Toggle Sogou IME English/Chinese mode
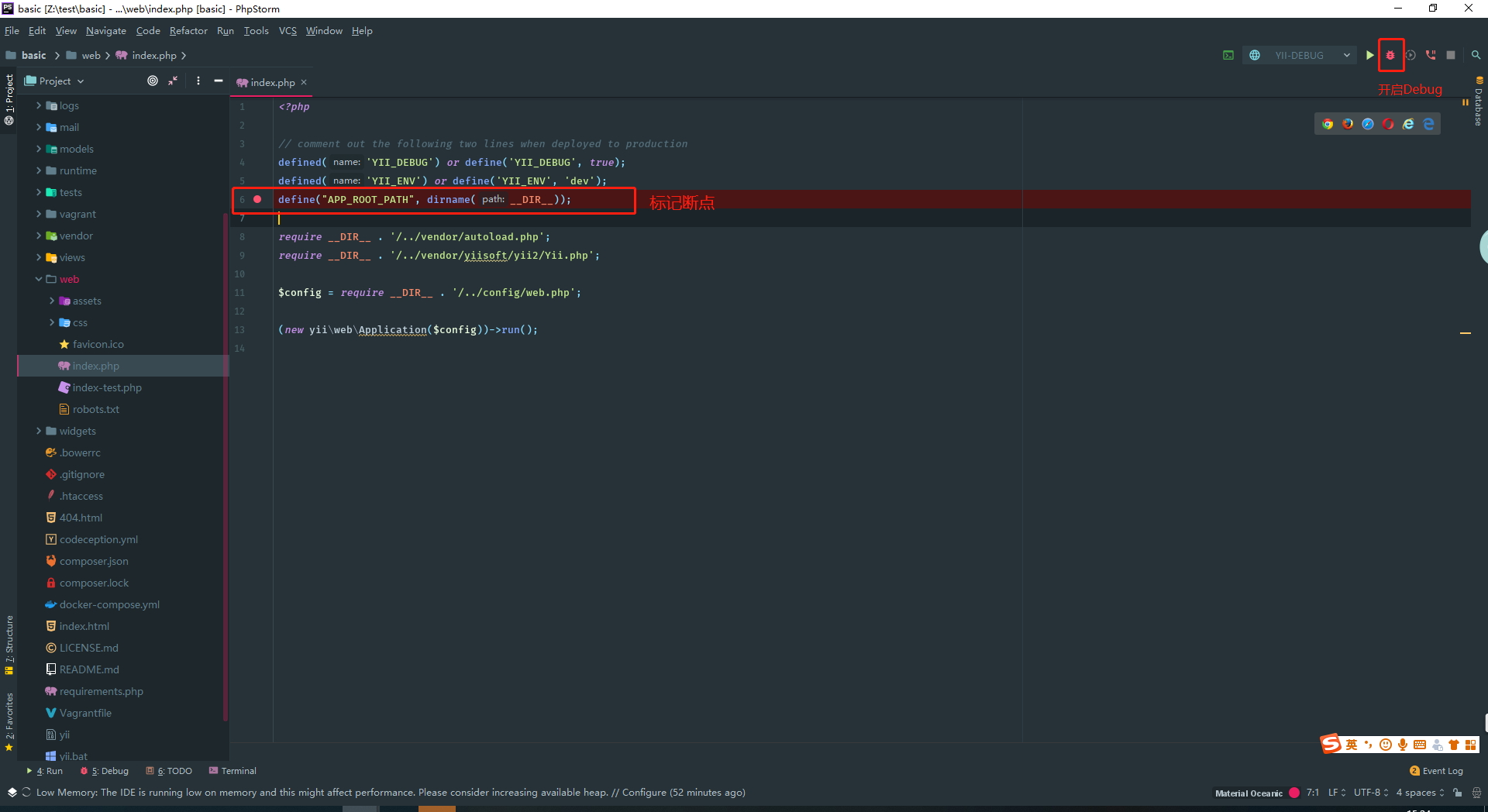The image size is (1488, 812). (x=1352, y=745)
